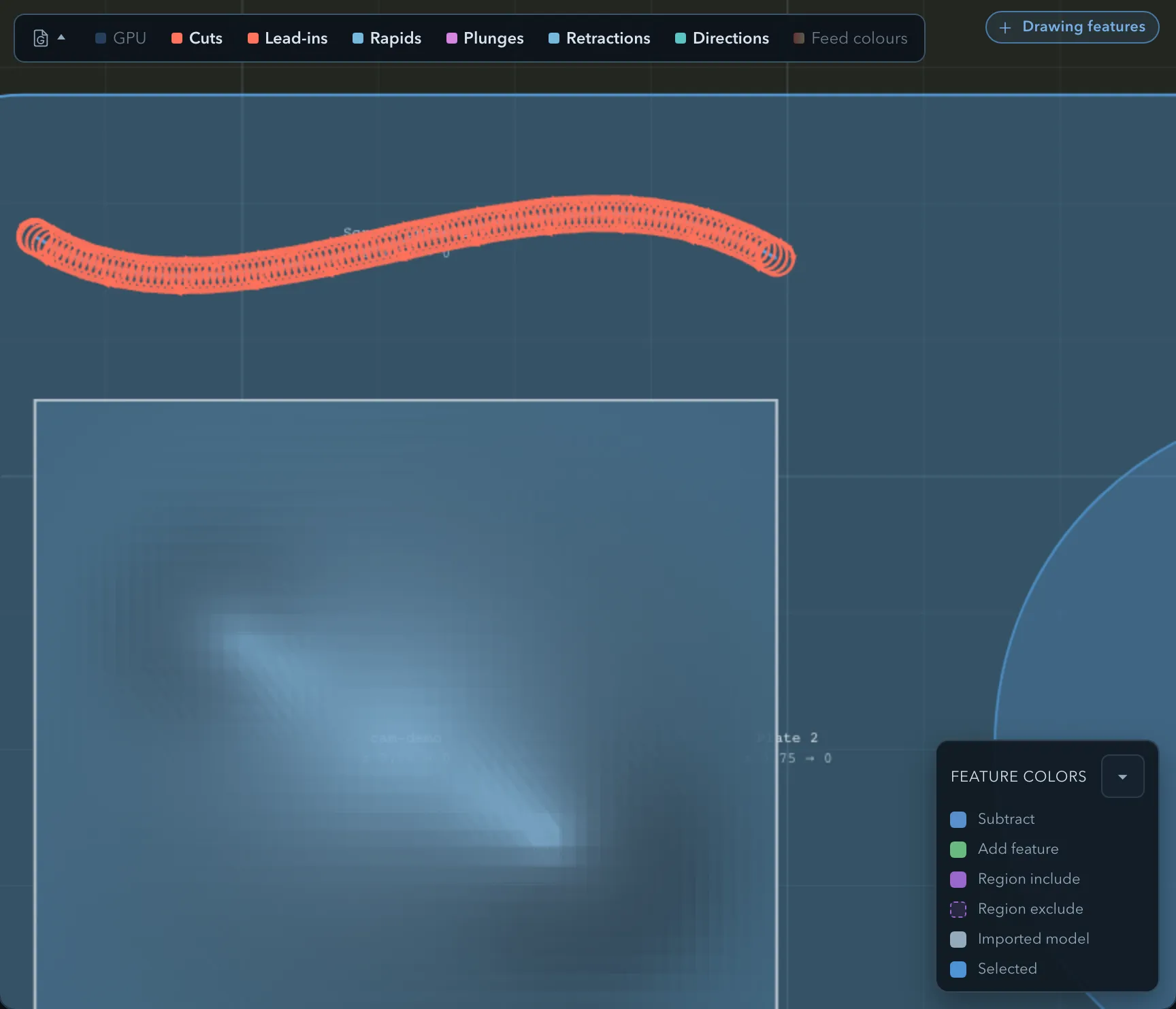Toggle Cuts visibility
This screenshot has height=1009, width=1176.
pyautogui.click(x=197, y=38)
